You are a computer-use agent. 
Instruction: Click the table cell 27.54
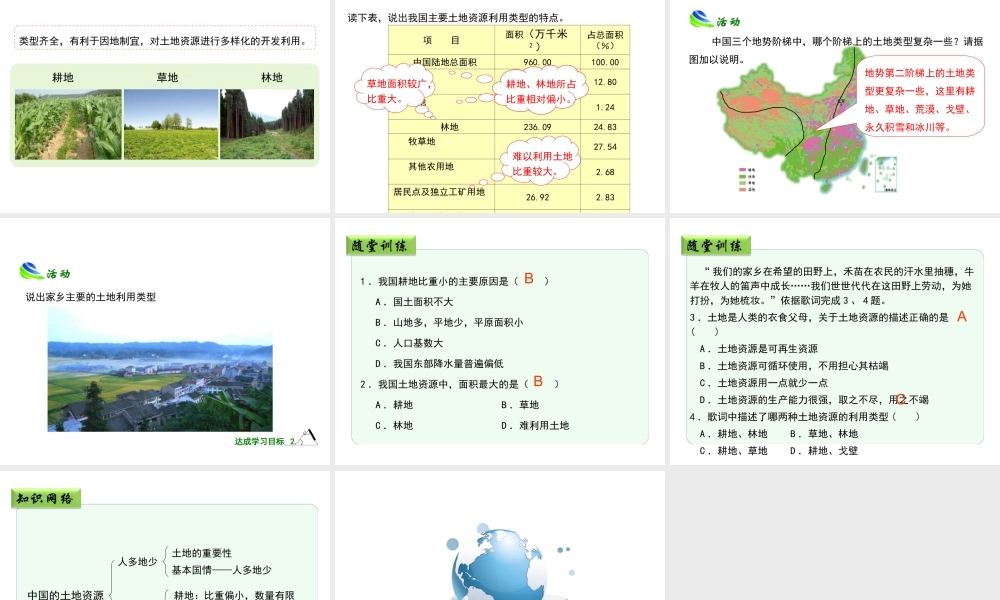(605, 147)
